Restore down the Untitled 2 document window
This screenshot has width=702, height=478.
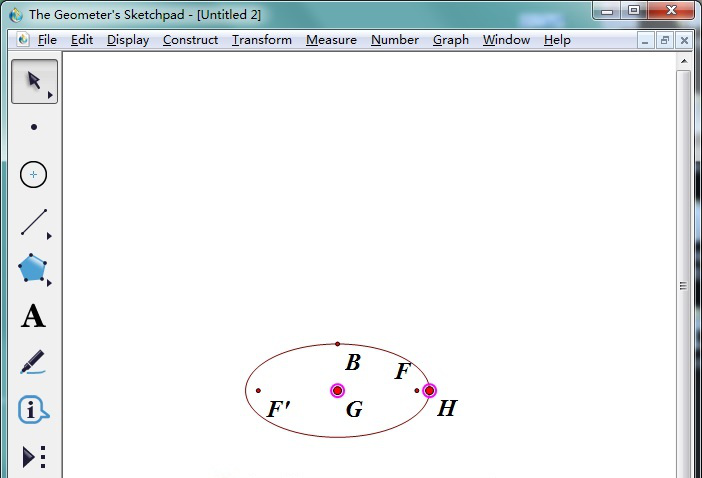point(665,41)
